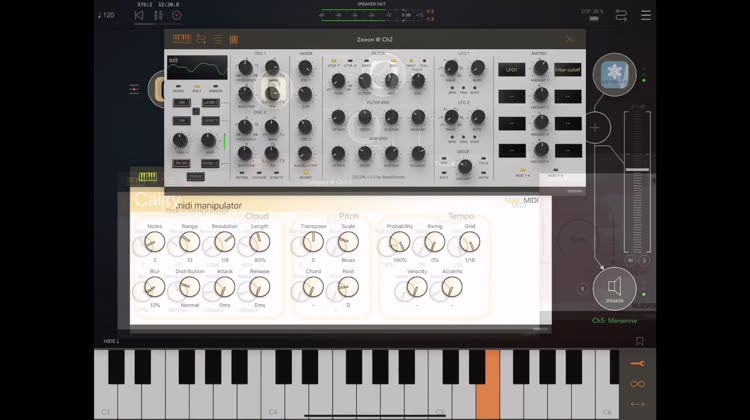Click the Cality Velocity knob
750x420 pixels.
tap(417, 287)
